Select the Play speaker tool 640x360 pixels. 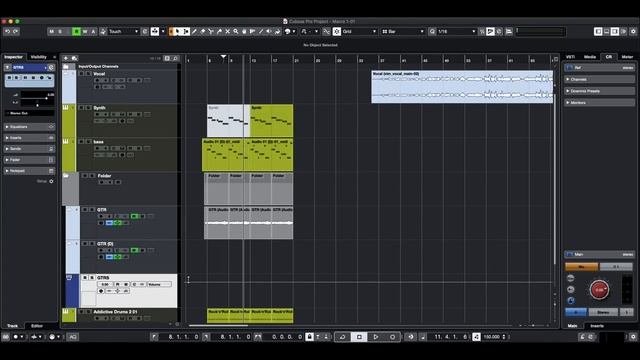coord(269,31)
